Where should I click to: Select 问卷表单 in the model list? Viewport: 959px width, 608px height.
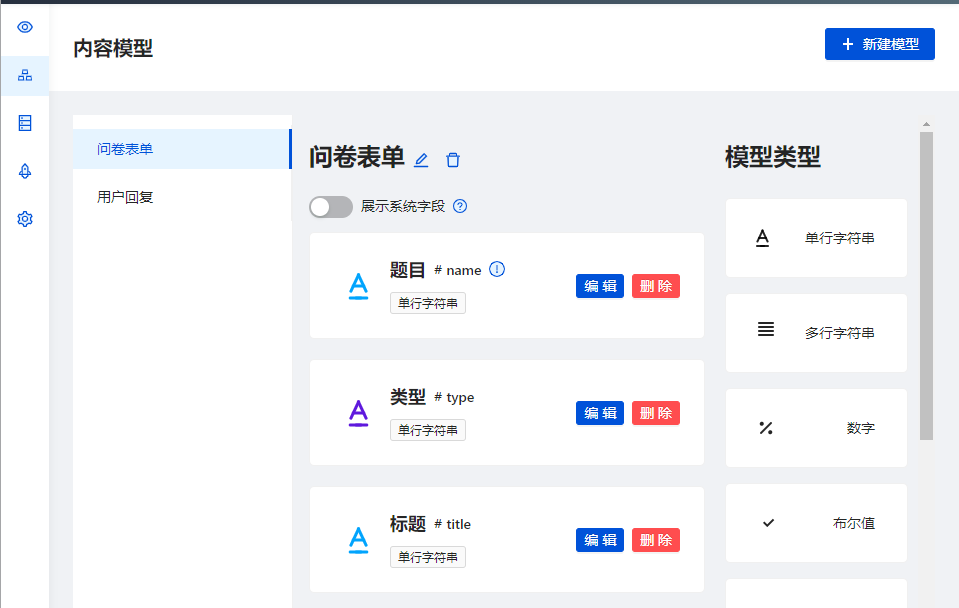(182, 149)
